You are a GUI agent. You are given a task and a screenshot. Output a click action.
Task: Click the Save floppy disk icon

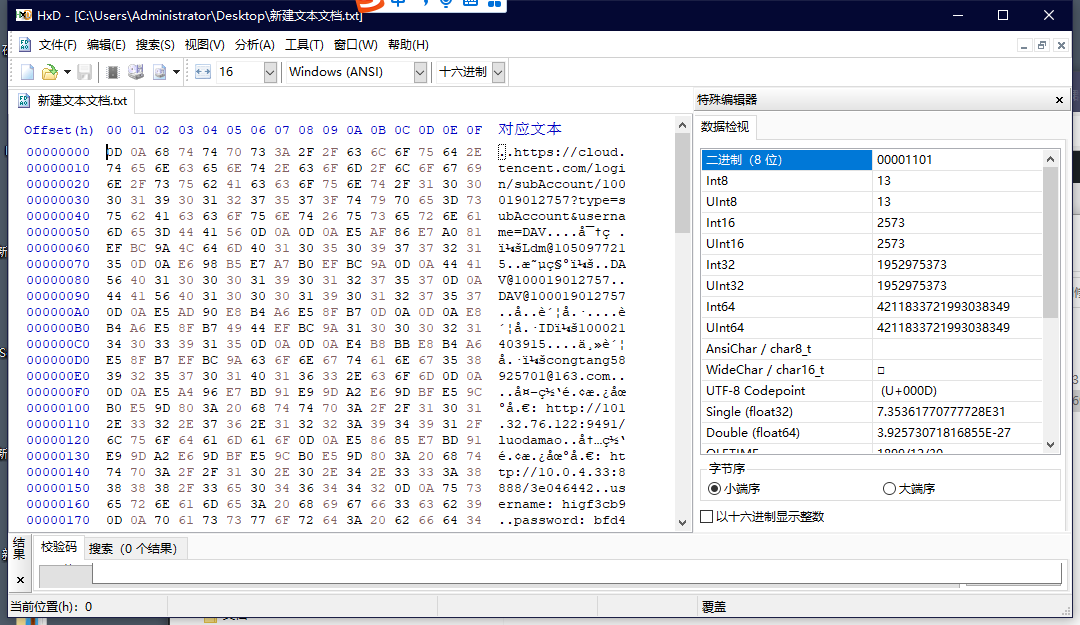(x=85, y=72)
